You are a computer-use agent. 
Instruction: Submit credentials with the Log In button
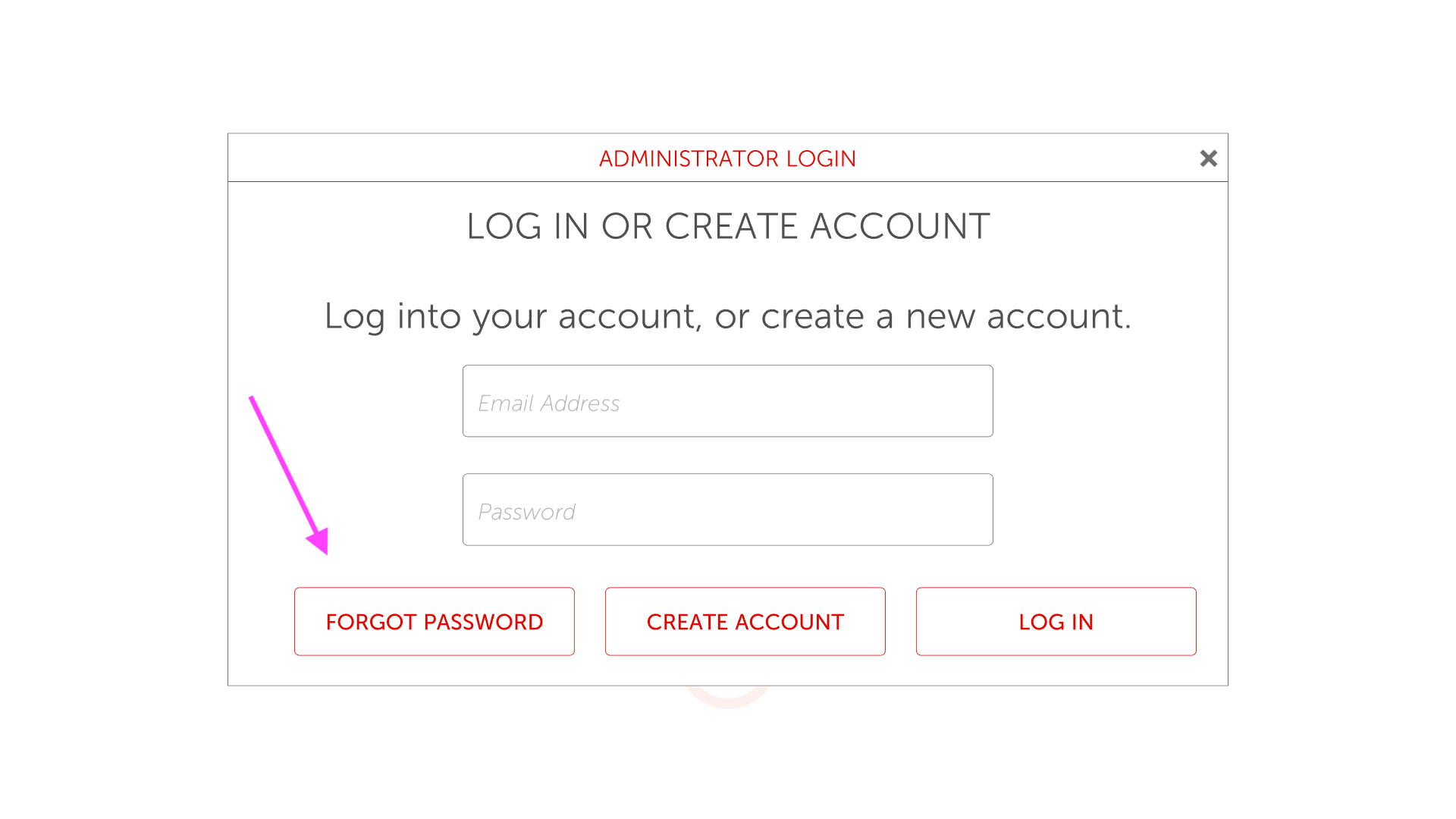tap(1056, 621)
